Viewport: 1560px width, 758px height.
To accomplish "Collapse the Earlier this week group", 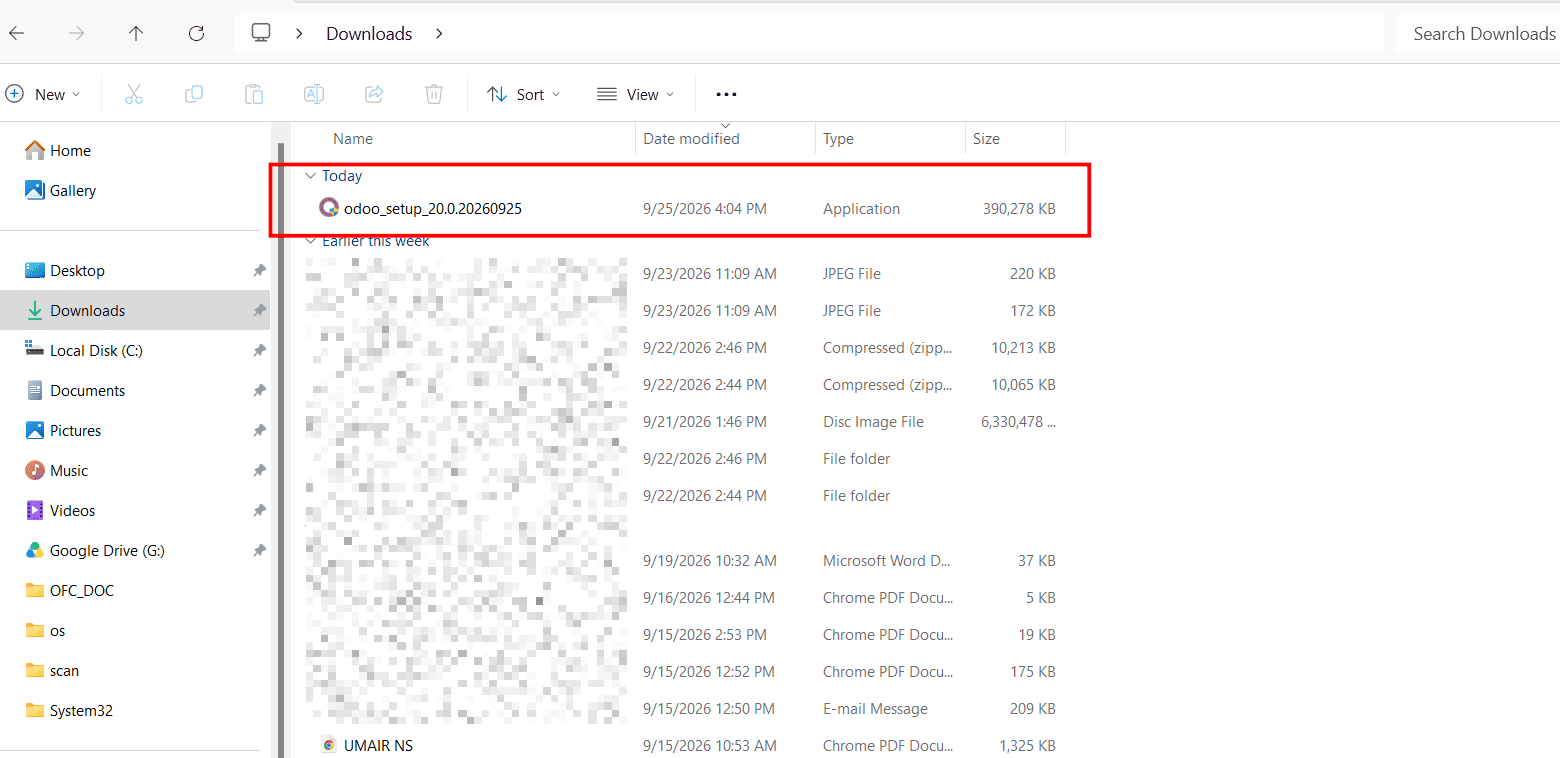I will point(309,241).
